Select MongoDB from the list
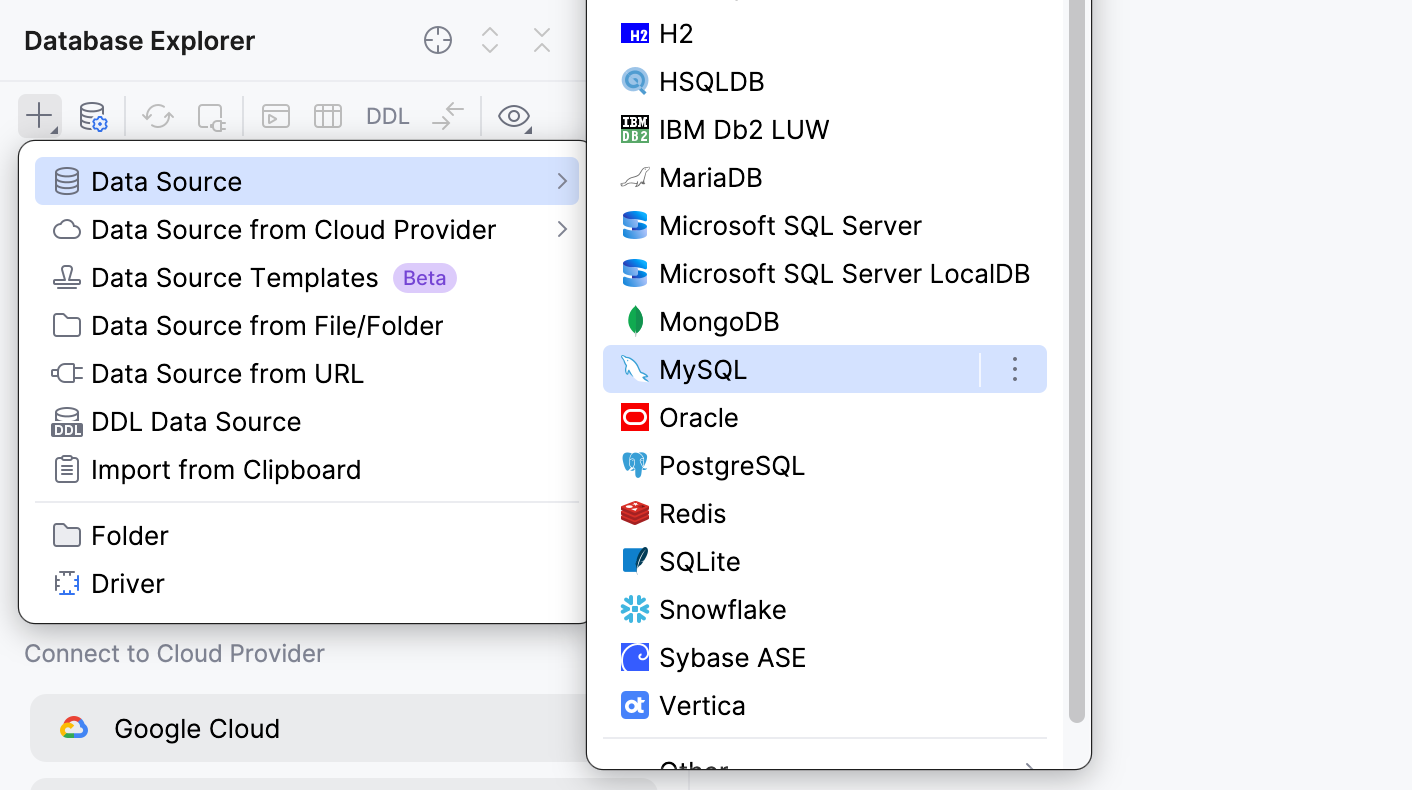The height and width of the screenshot is (790, 1412). point(825,321)
